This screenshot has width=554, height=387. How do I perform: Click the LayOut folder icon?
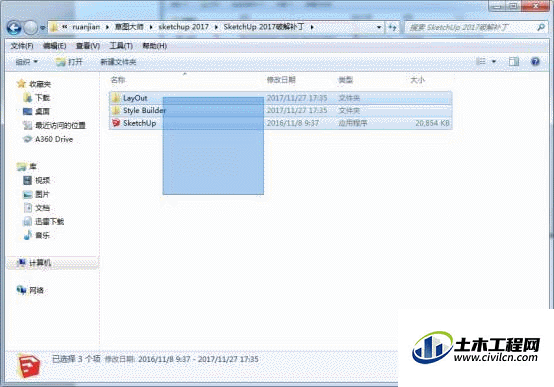click(116, 98)
